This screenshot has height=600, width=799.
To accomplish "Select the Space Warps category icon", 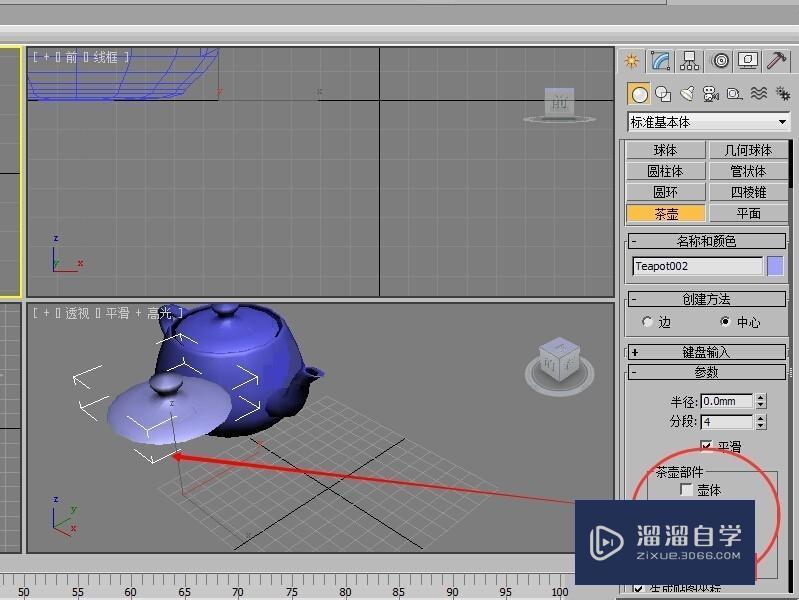I will point(759,94).
